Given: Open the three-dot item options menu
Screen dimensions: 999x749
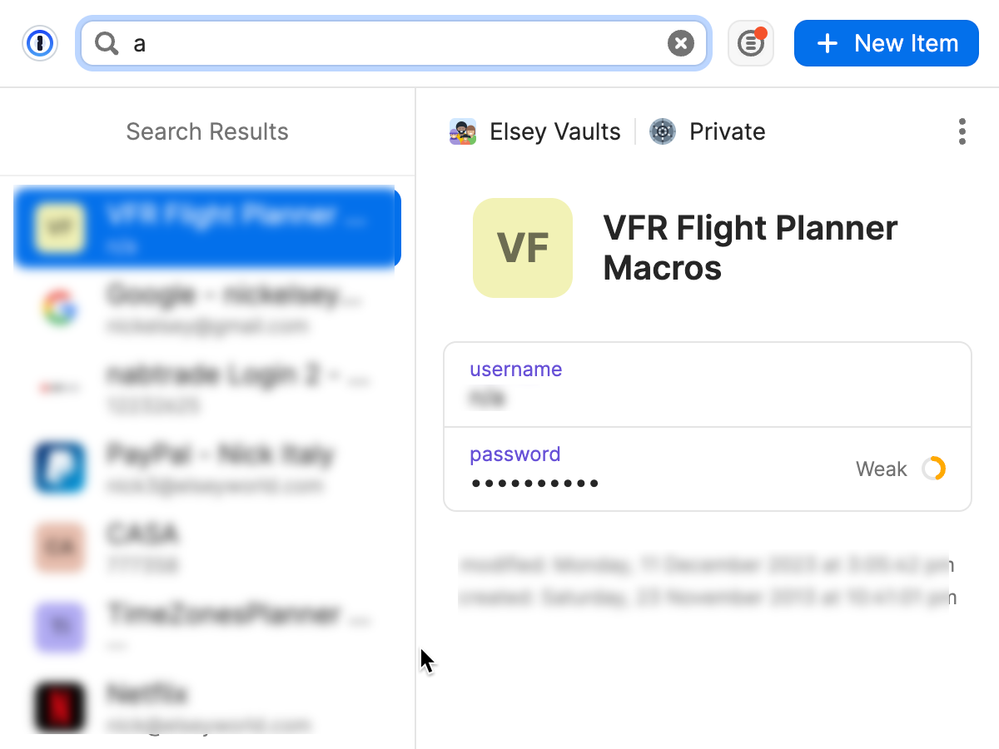Looking at the screenshot, I should click(962, 132).
